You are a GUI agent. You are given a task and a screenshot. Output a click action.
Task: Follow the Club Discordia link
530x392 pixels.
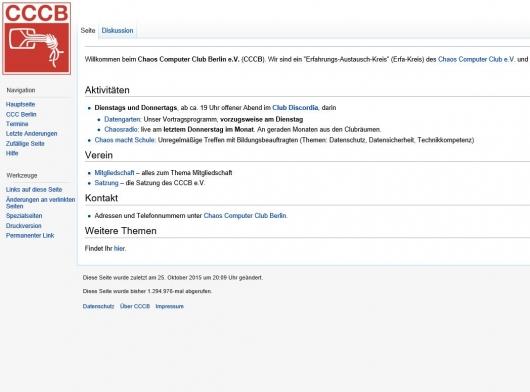pyautogui.click(x=295, y=108)
